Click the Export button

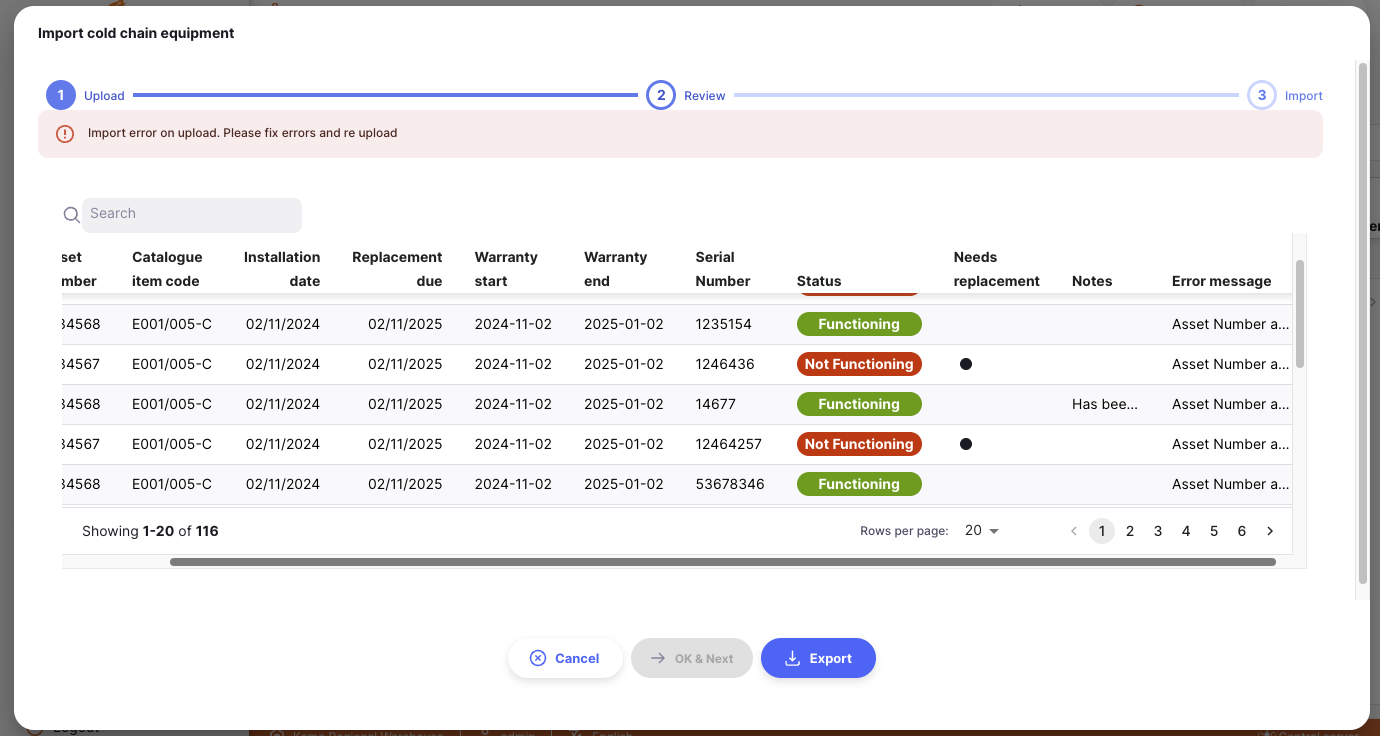tap(818, 658)
